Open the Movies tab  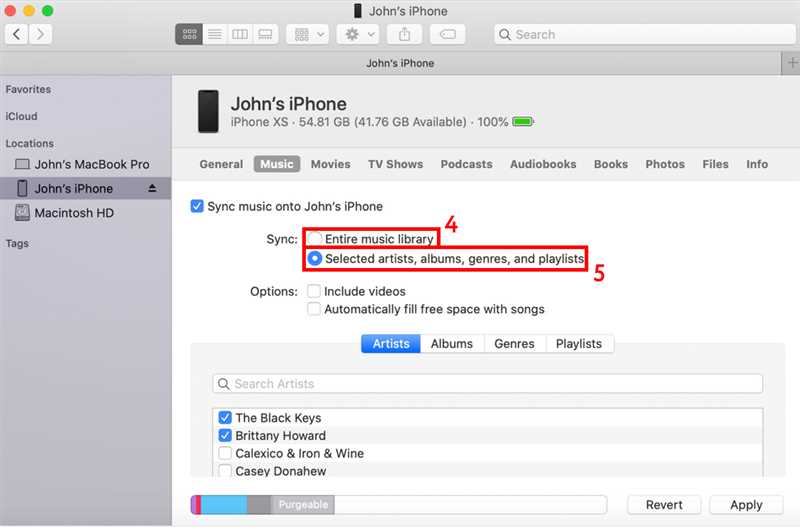pyautogui.click(x=331, y=164)
